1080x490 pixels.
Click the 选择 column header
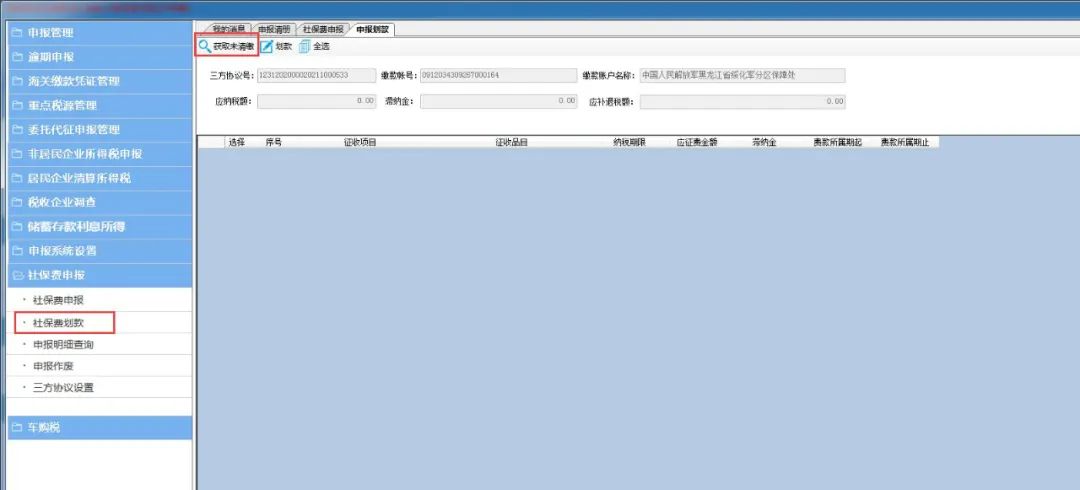[236, 142]
